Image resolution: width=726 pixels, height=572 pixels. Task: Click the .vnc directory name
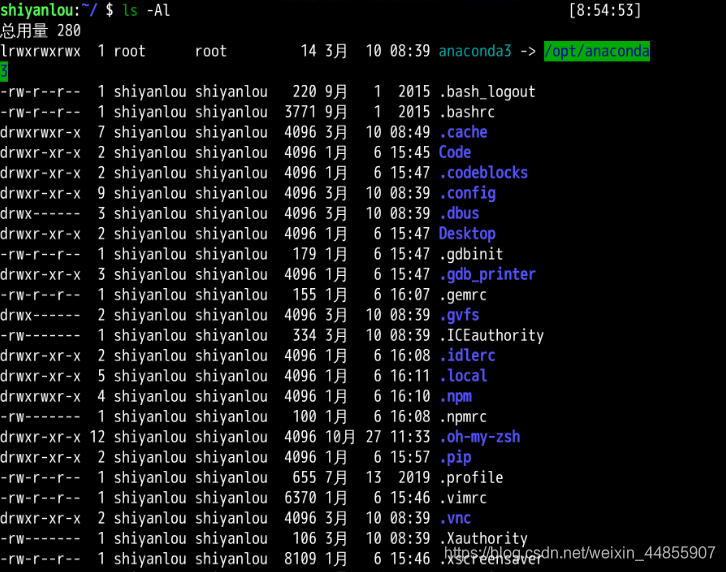coord(455,519)
